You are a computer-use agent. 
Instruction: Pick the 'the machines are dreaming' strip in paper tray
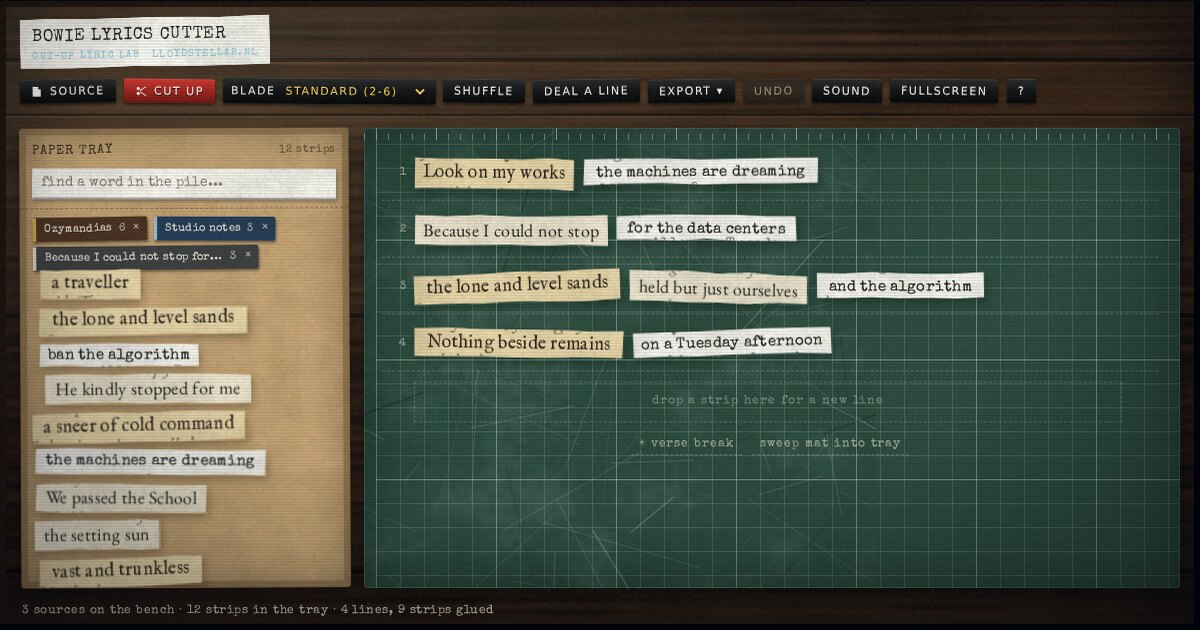point(150,461)
